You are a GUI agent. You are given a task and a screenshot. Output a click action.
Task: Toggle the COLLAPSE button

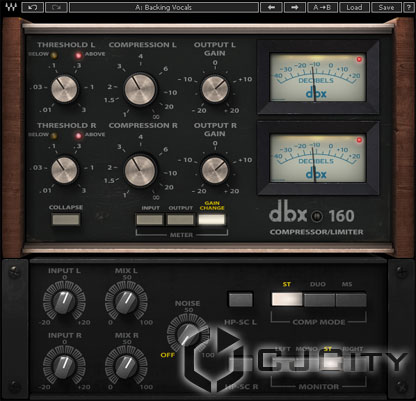[66, 219]
